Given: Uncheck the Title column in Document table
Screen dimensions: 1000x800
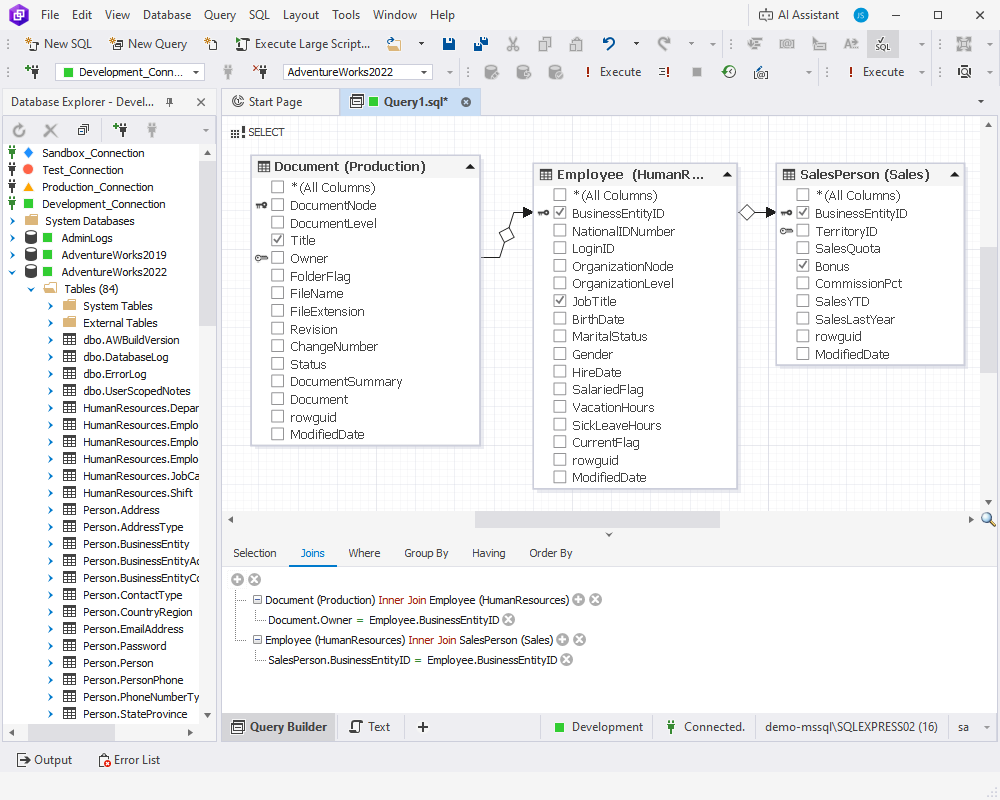Looking at the screenshot, I should [277, 240].
